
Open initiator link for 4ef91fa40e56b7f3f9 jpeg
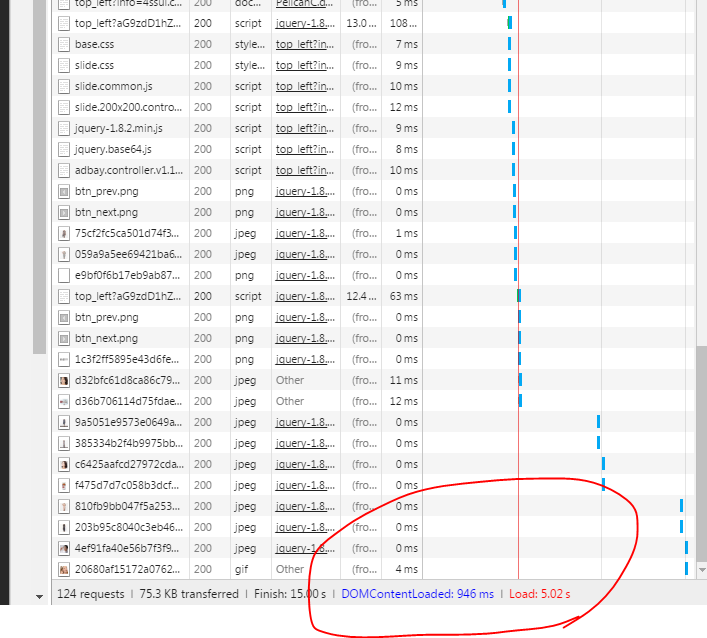[305, 548]
